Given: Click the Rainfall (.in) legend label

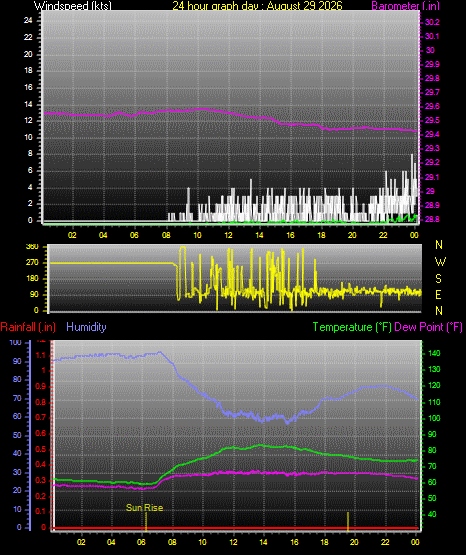Looking at the screenshot, I should point(28,327).
